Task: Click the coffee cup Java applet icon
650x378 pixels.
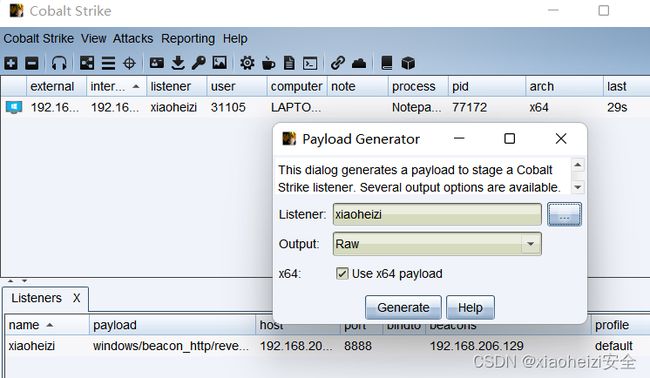Action: point(268,63)
